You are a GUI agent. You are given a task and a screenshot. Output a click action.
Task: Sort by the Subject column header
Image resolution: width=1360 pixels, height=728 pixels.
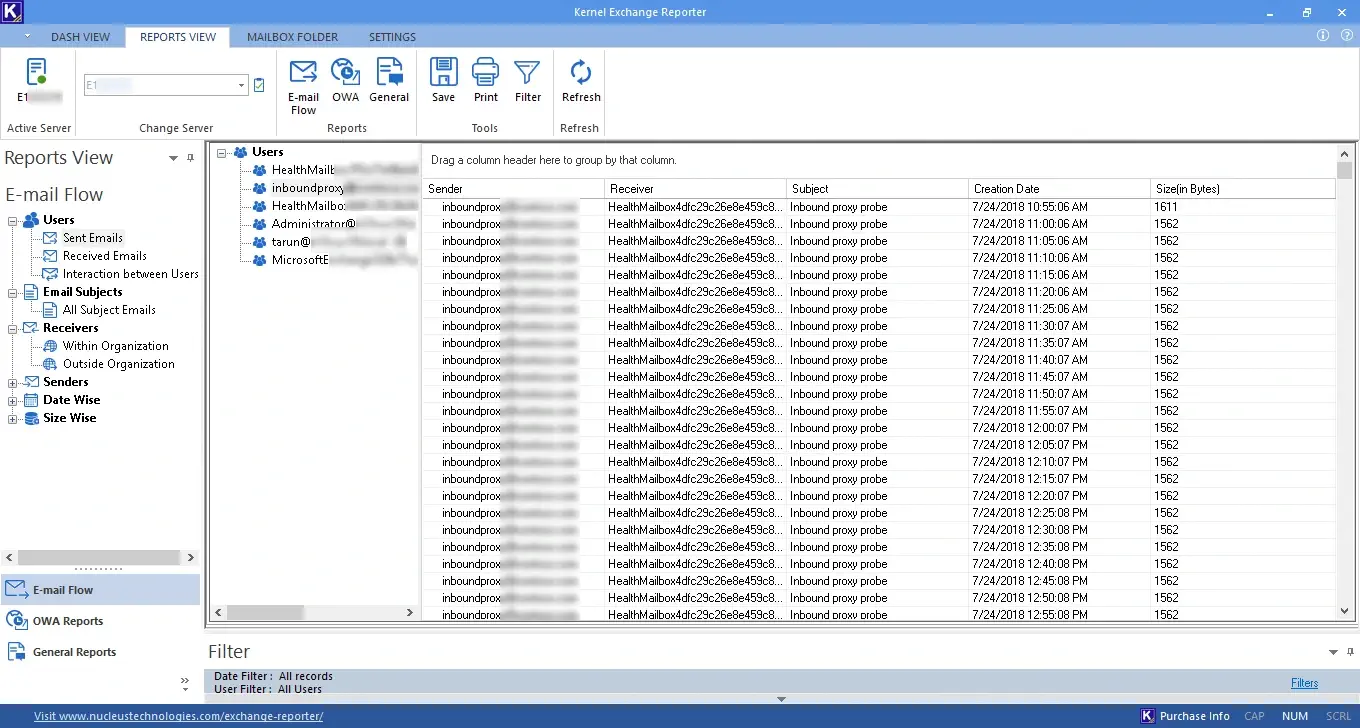pyautogui.click(x=877, y=189)
